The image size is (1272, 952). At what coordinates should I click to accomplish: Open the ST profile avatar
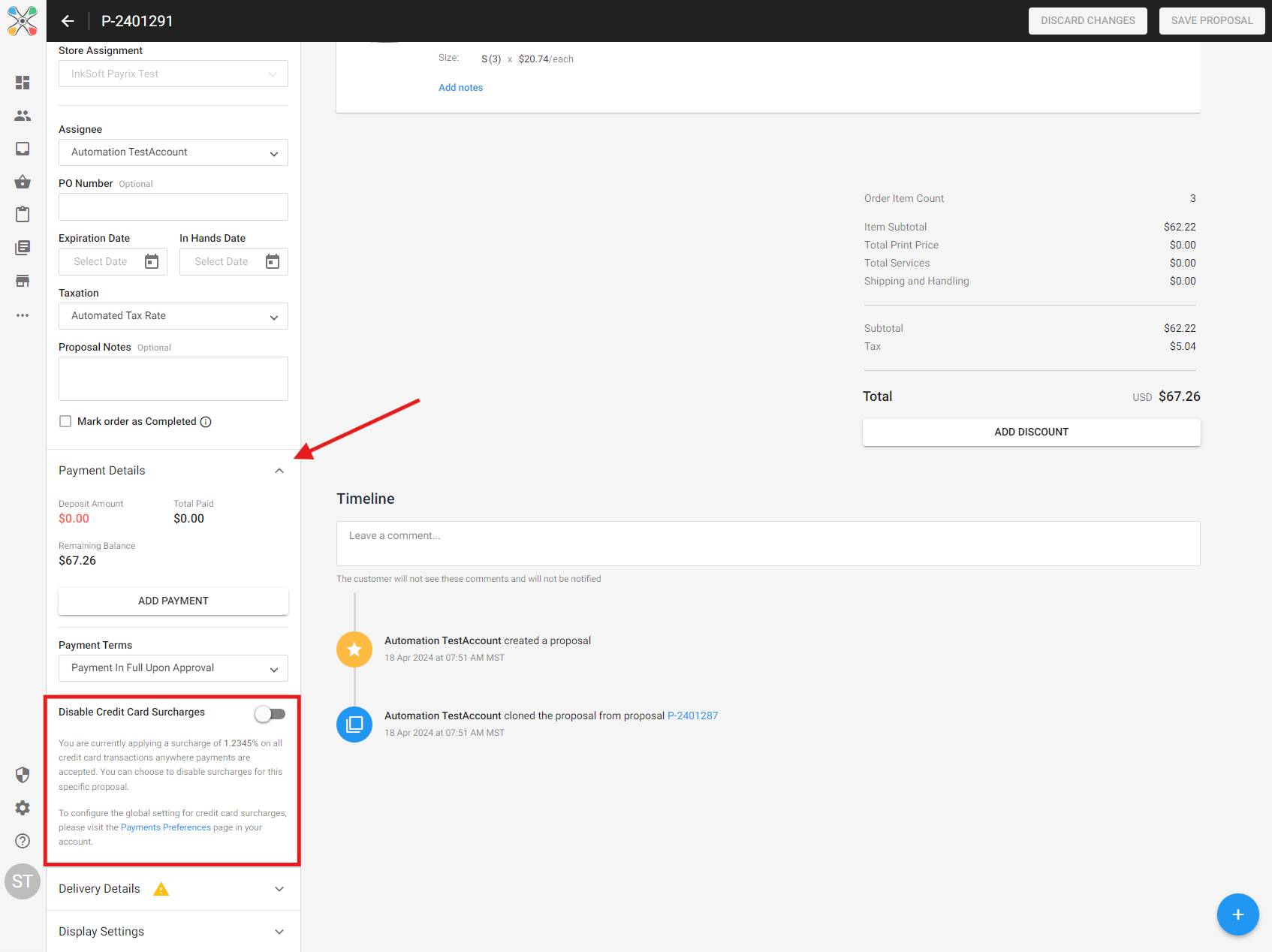[x=23, y=881]
